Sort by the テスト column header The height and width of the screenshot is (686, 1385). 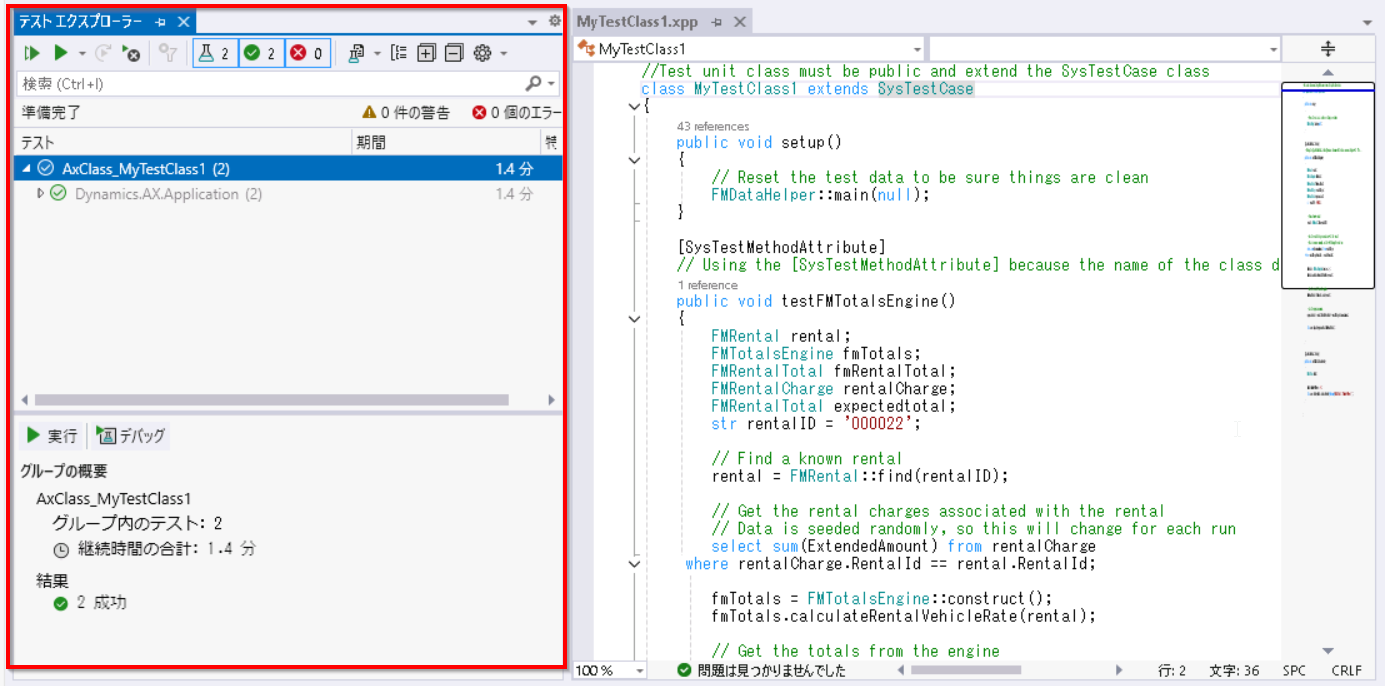pyautogui.click(x=183, y=142)
